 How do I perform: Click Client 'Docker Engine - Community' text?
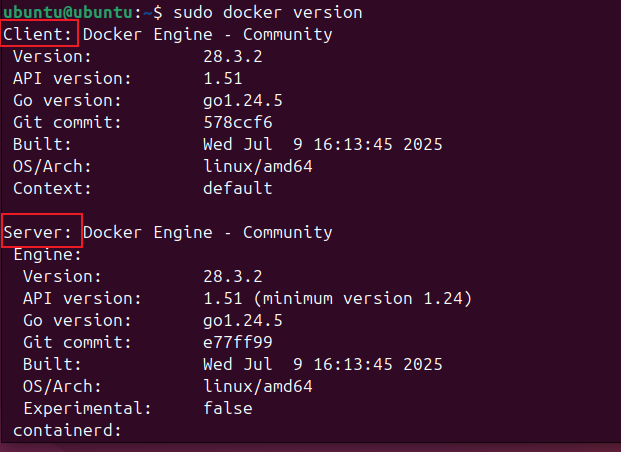[208, 35]
